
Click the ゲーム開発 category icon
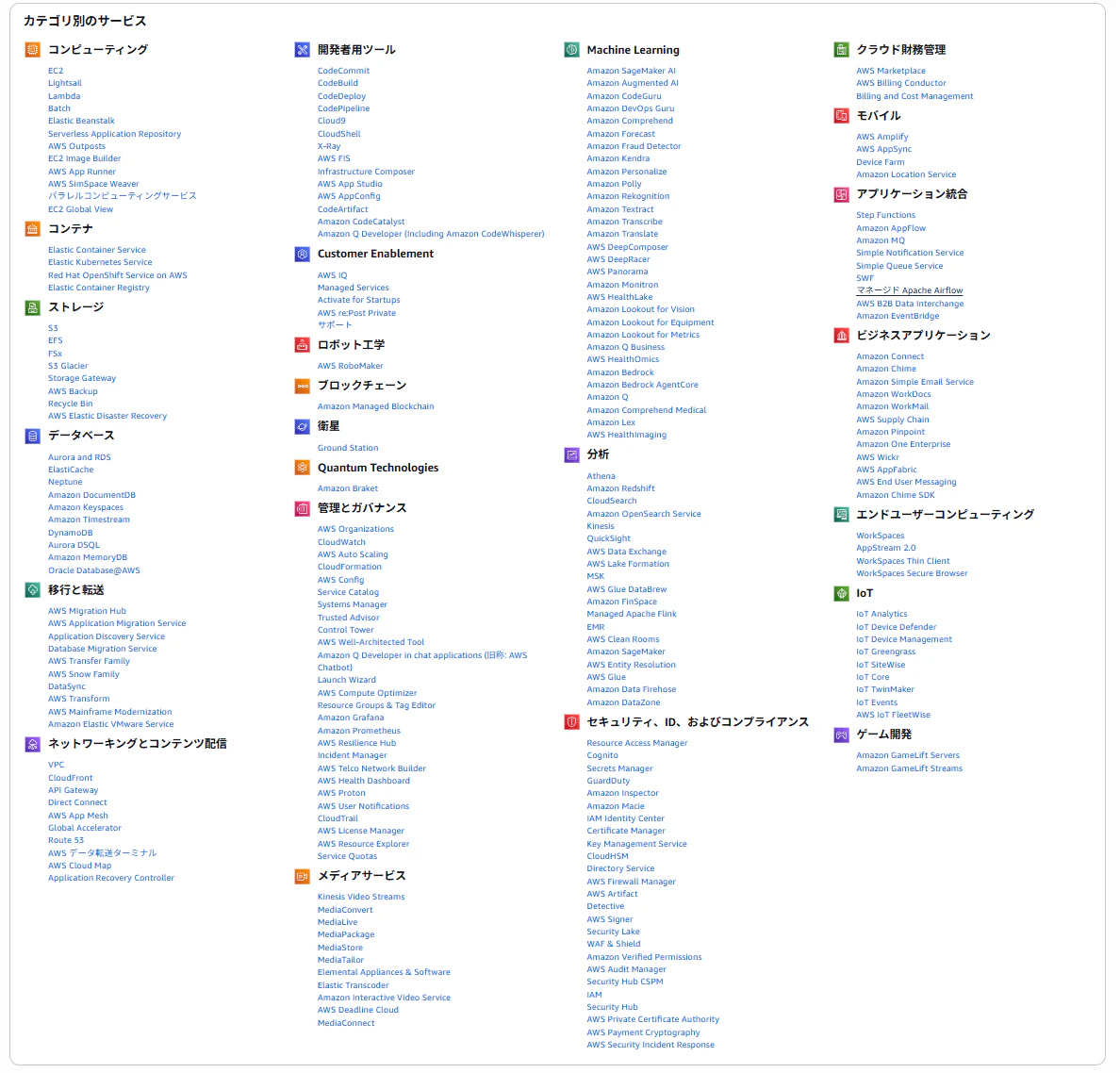[842, 735]
